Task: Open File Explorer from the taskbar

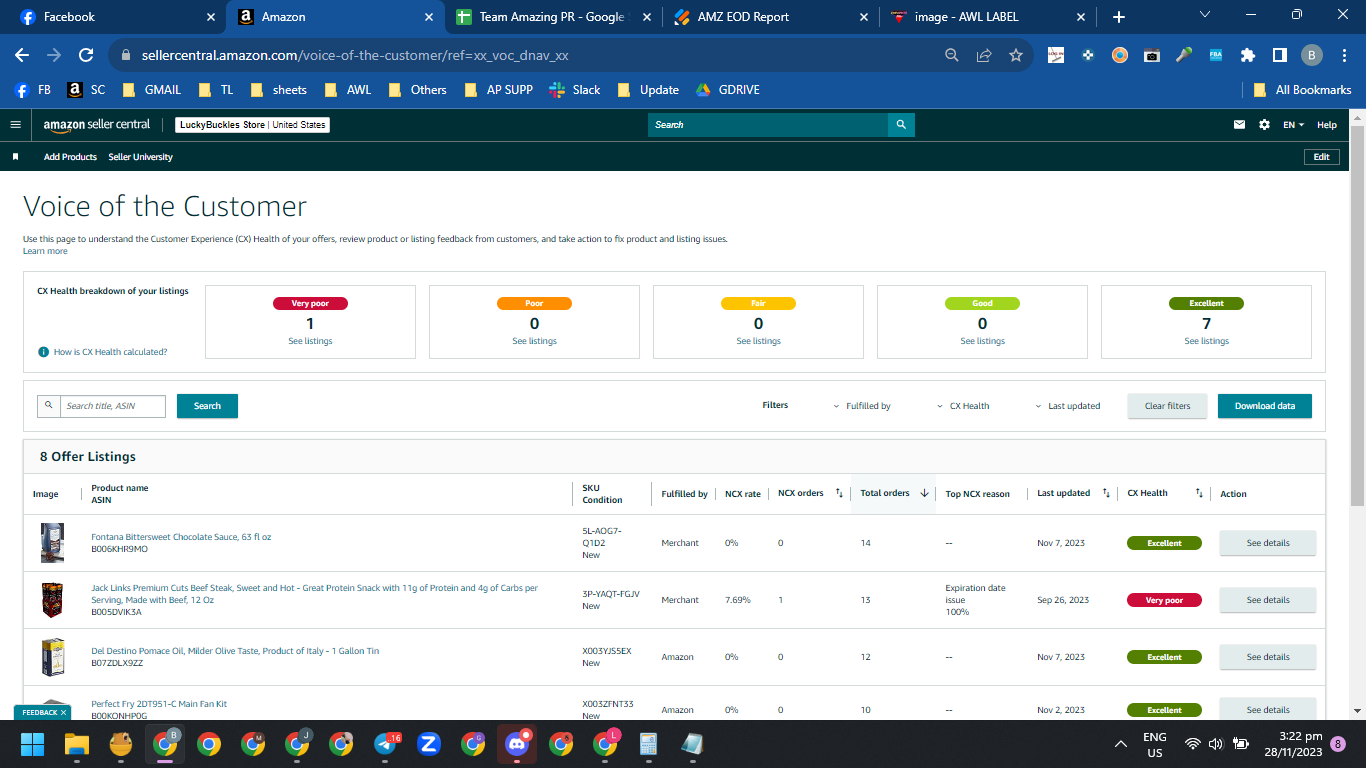Action: (x=77, y=744)
